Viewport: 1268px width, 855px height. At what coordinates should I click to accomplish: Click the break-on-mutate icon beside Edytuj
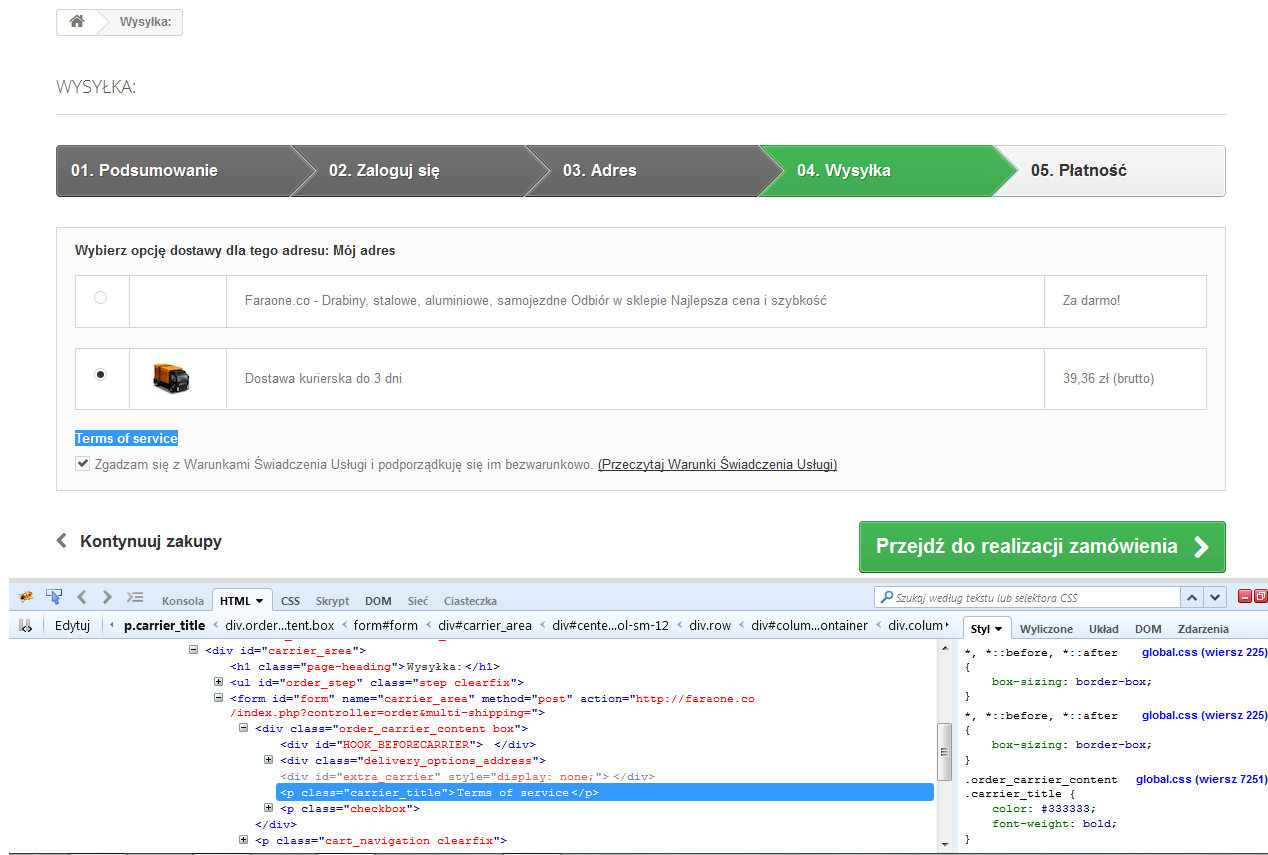pyautogui.click(x=26, y=625)
